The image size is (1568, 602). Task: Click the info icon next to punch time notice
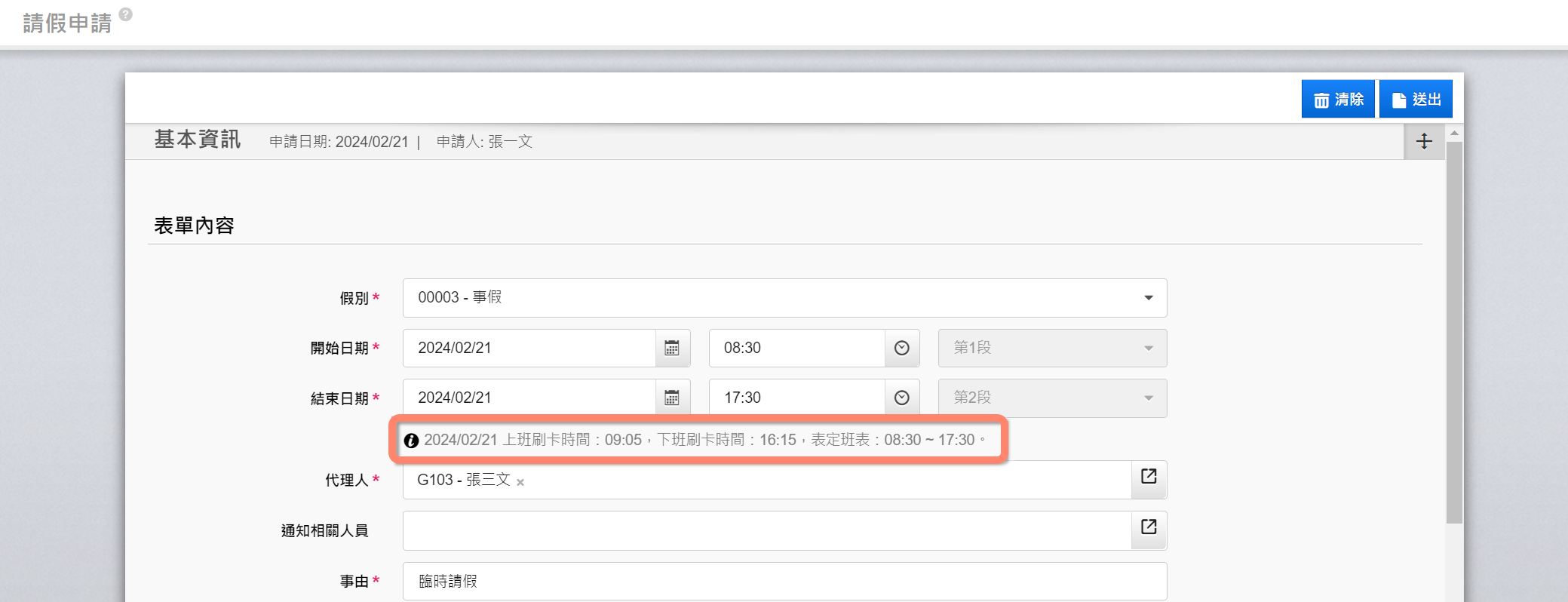[411, 441]
